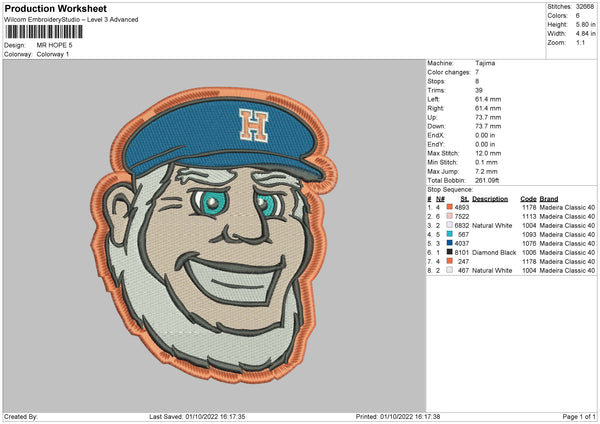The width and height of the screenshot is (600, 424).
Task: Click the Total Bobbin value 261.09ft
Action: [489, 179]
